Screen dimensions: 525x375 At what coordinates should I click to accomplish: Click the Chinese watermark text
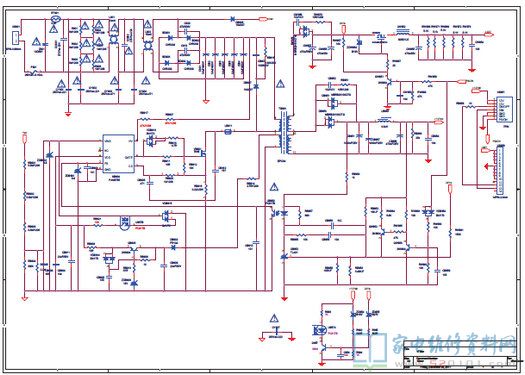click(x=453, y=343)
